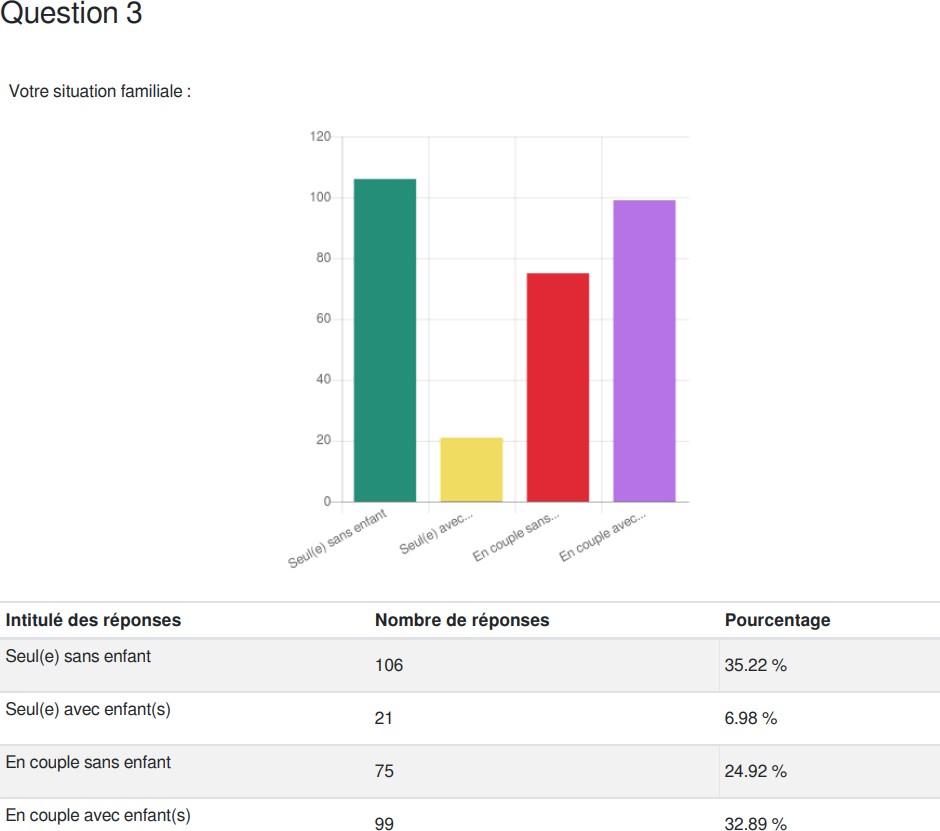Select the Seul(e) avec enfant(s) row label
This screenshot has height=831, width=940.
point(88,709)
